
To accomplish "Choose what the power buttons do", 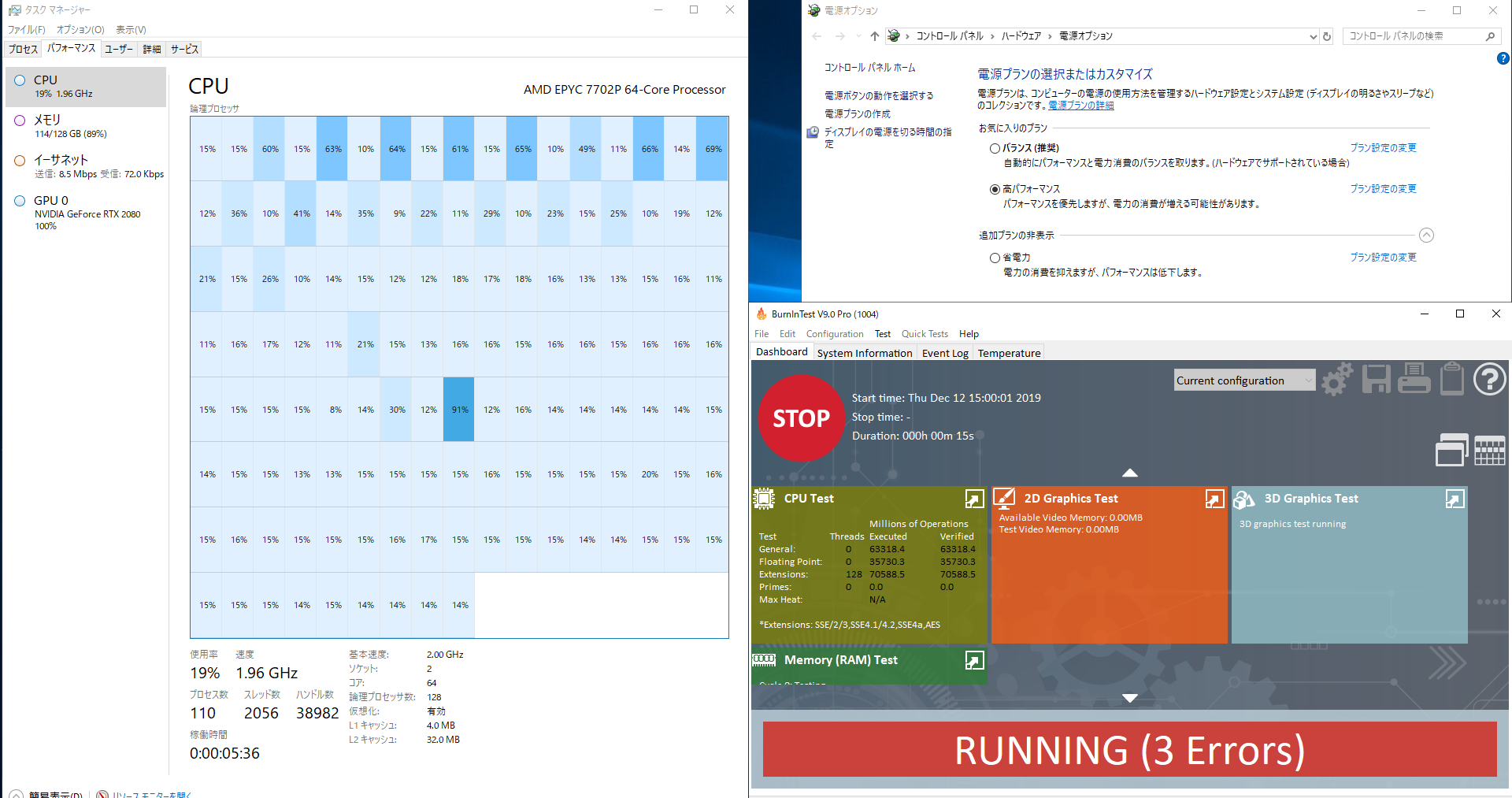I will pyautogui.click(x=879, y=95).
